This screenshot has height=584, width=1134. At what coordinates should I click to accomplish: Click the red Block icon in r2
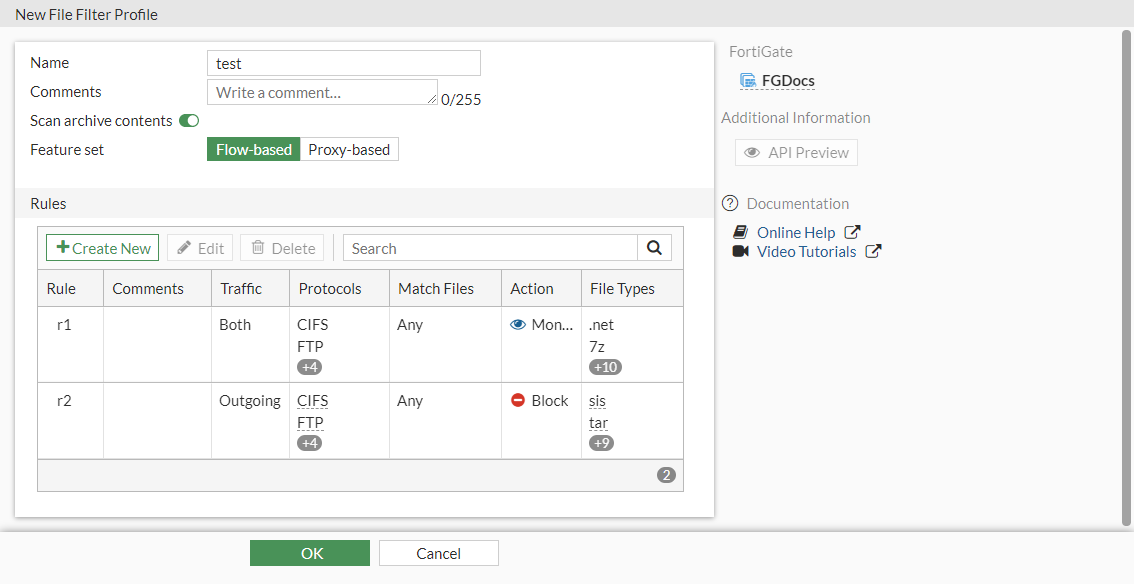518,401
